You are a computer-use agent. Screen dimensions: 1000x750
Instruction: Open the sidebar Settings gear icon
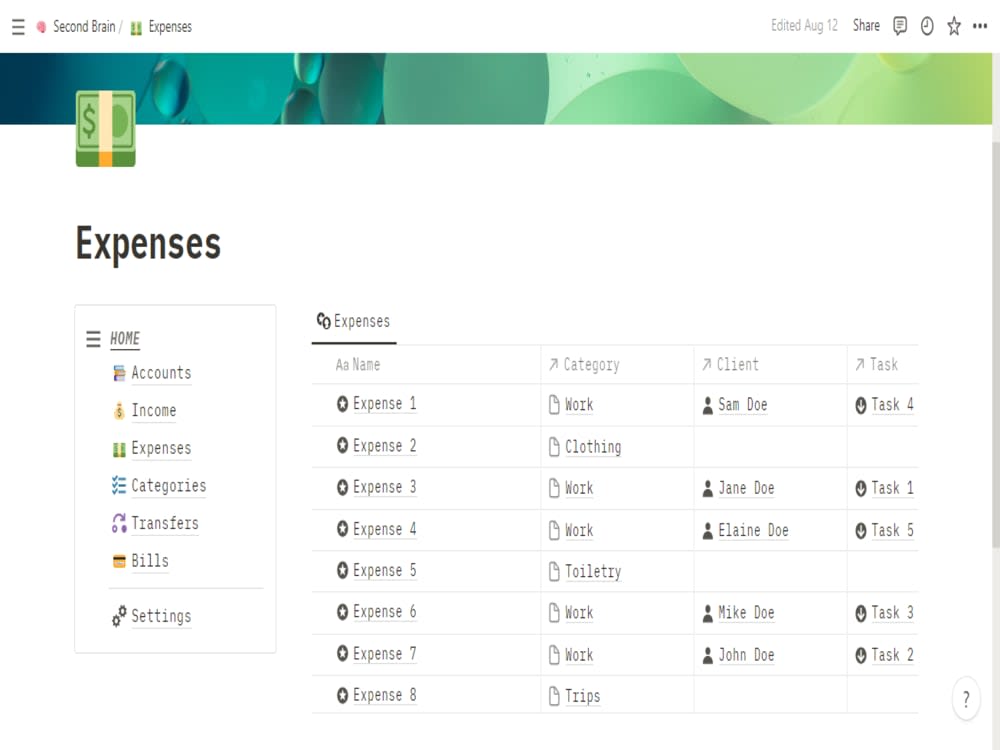122,617
